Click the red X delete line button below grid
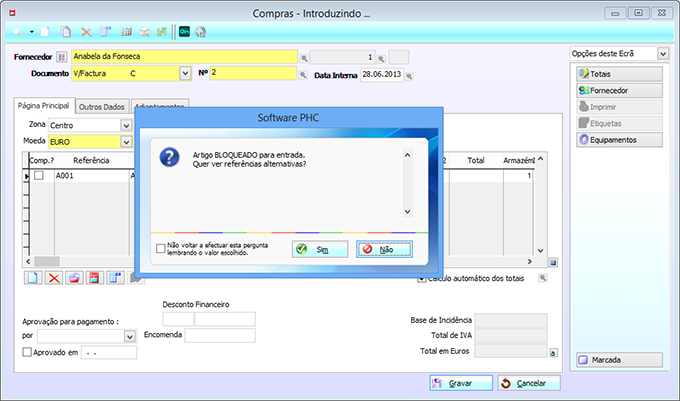The width and height of the screenshot is (680, 401). (54, 277)
